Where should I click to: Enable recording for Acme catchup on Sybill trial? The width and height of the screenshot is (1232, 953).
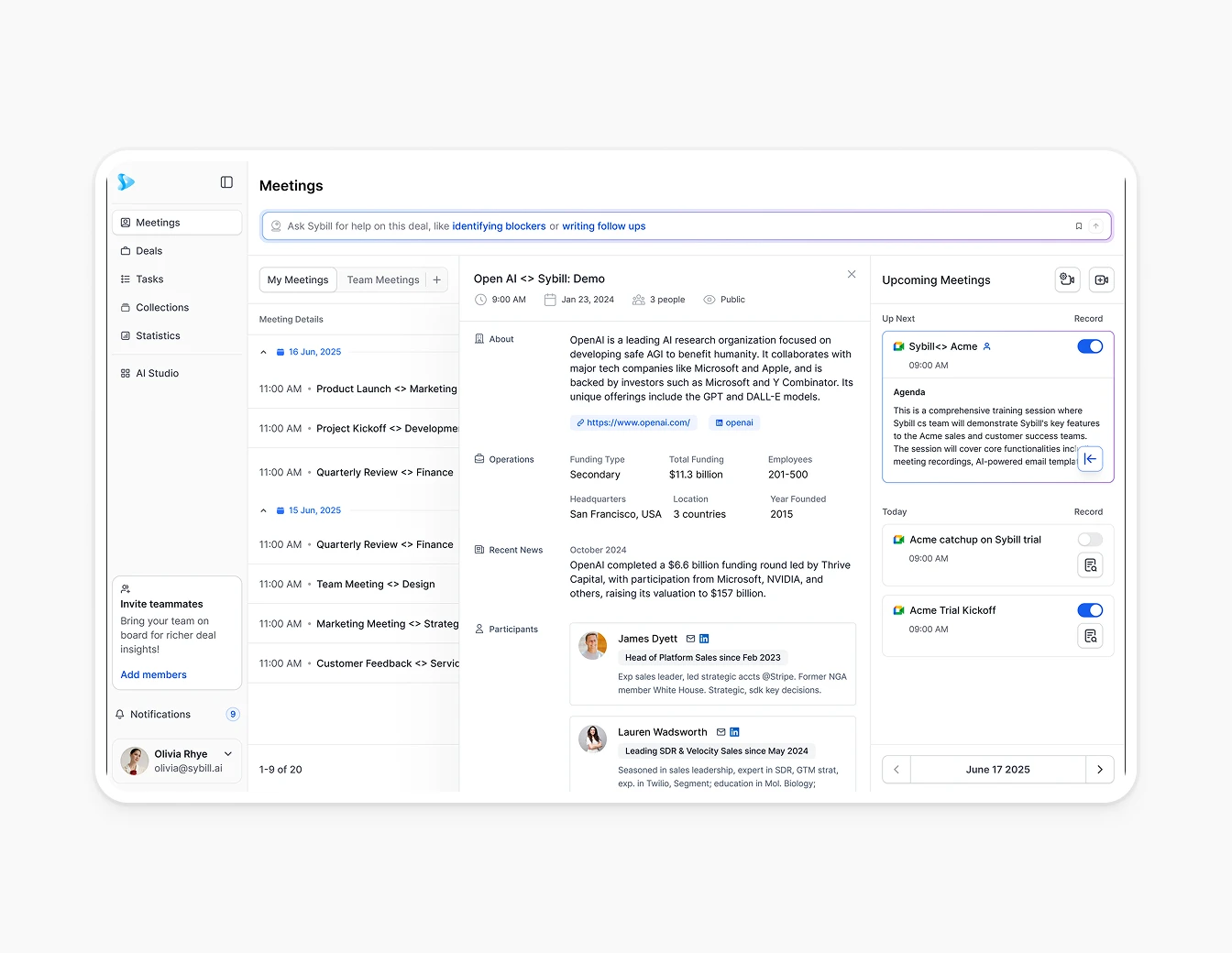coord(1090,539)
